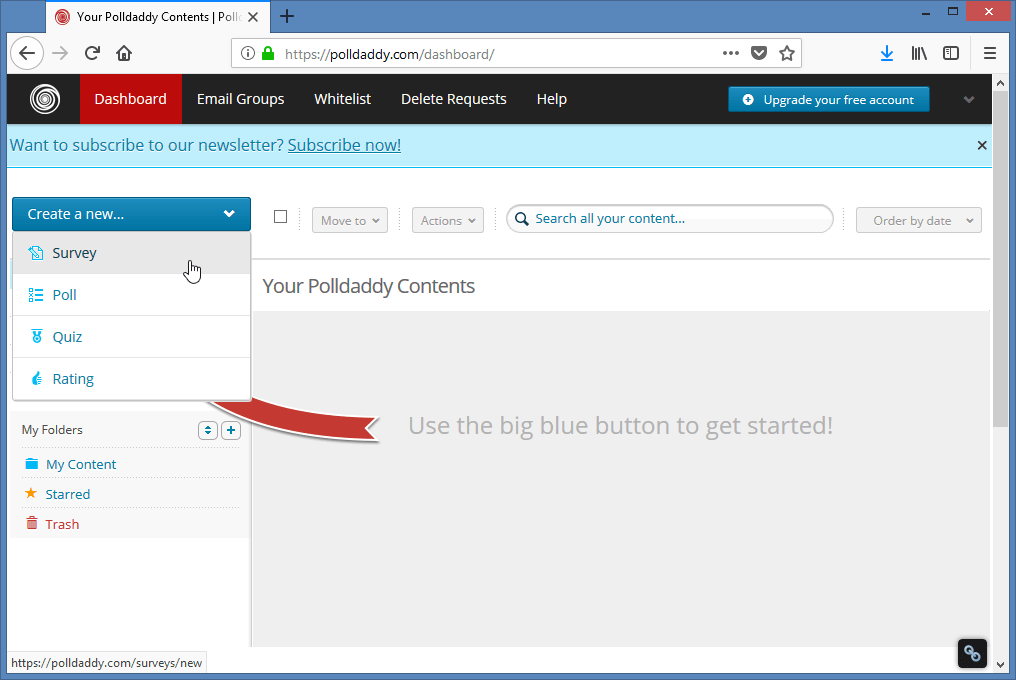Expand the Create a new... dropdown

pos(131,214)
